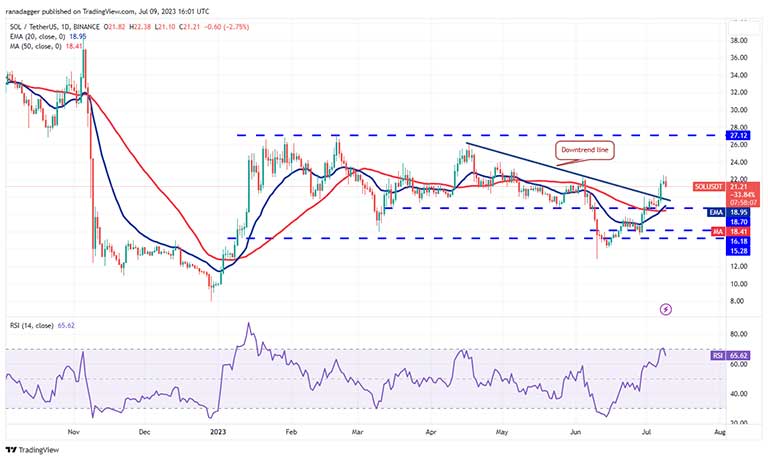Image resolution: width=768 pixels, height=463 pixels.
Task: Click the 15.28 blue price label
Action: 738,251
